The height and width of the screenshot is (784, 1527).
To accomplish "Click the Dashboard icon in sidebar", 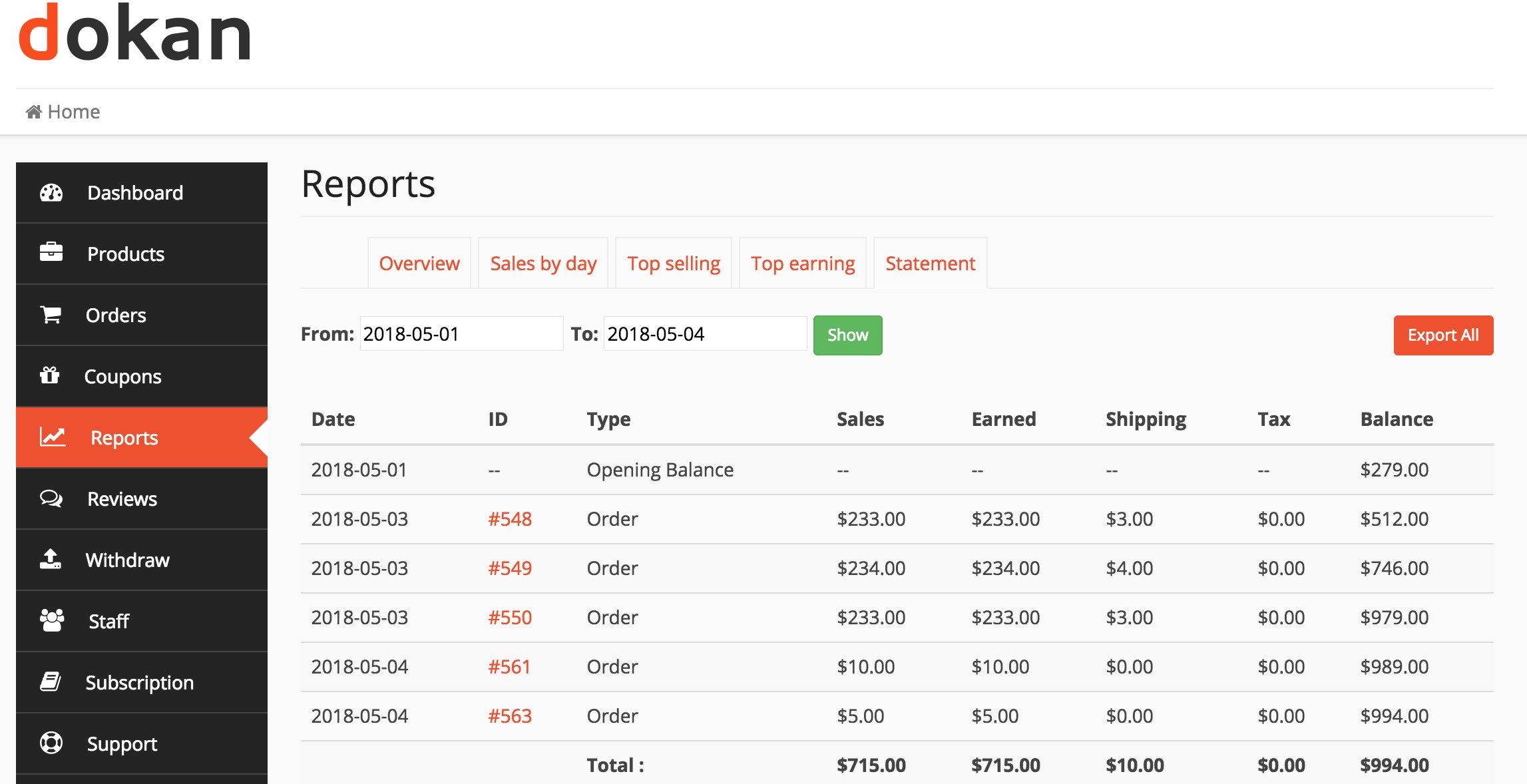I will click(x=53, y=192).
